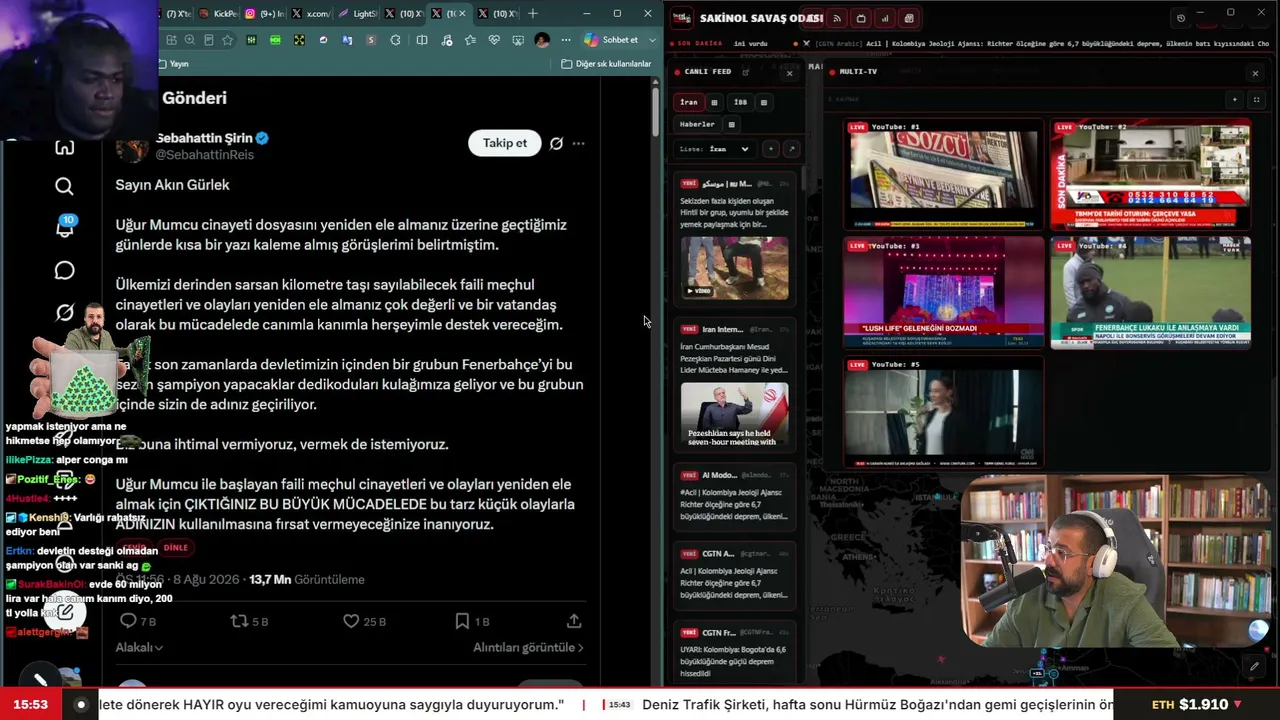Select the Haberler feed tab
The height and width of the screenshot is (720, 1280).
coord(697,124)
